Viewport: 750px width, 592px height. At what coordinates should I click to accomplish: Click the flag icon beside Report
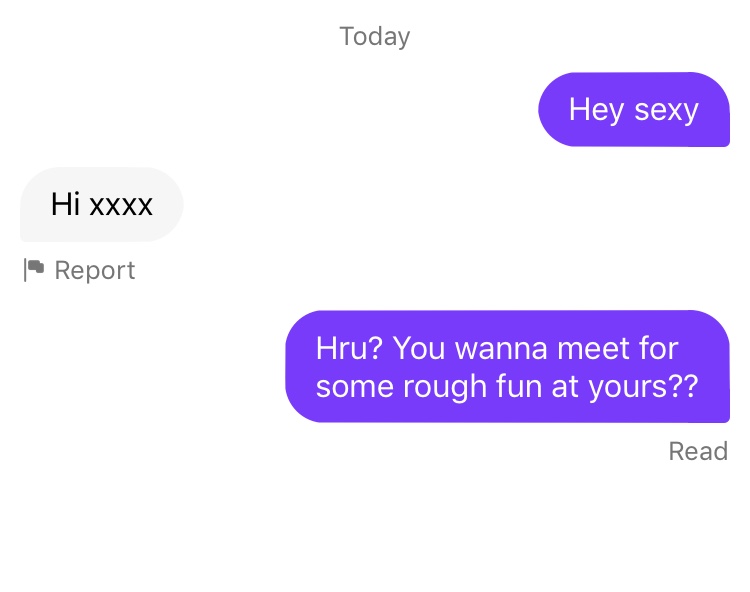[33, 270]
